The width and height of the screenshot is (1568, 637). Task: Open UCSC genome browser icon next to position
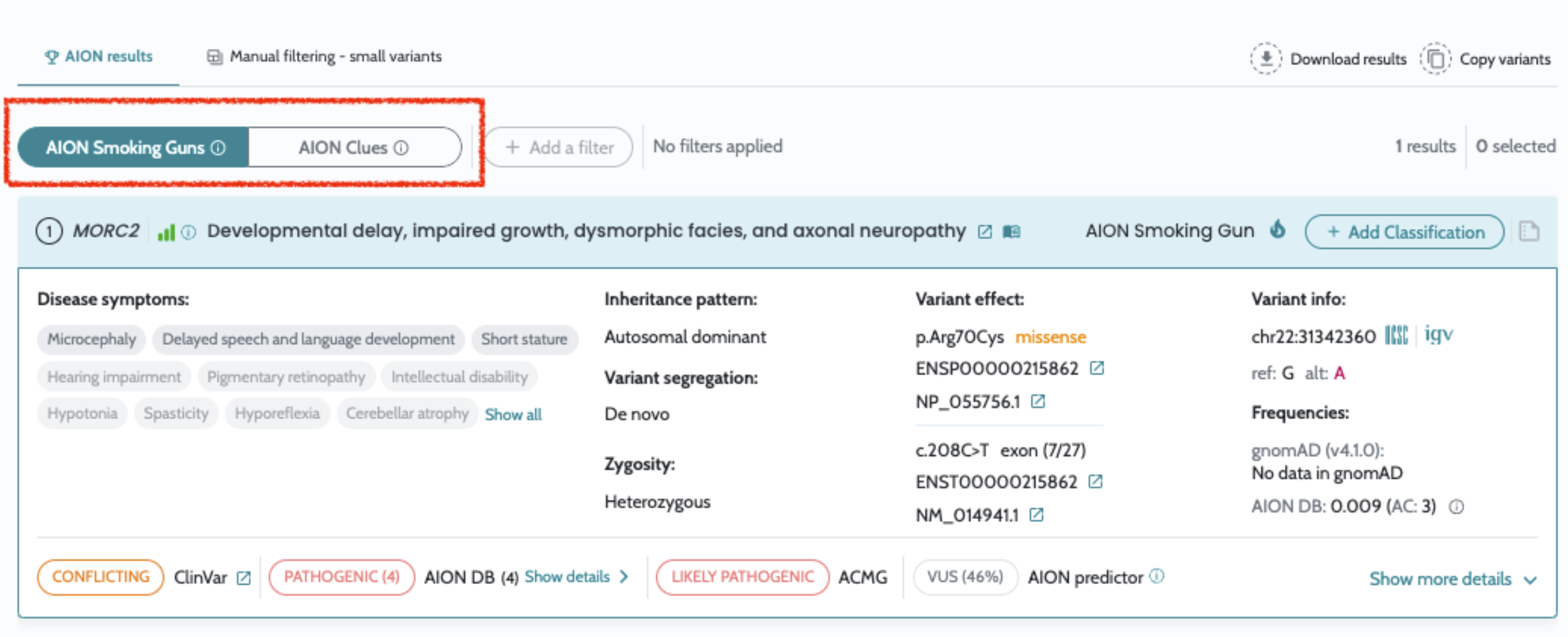1396,335
